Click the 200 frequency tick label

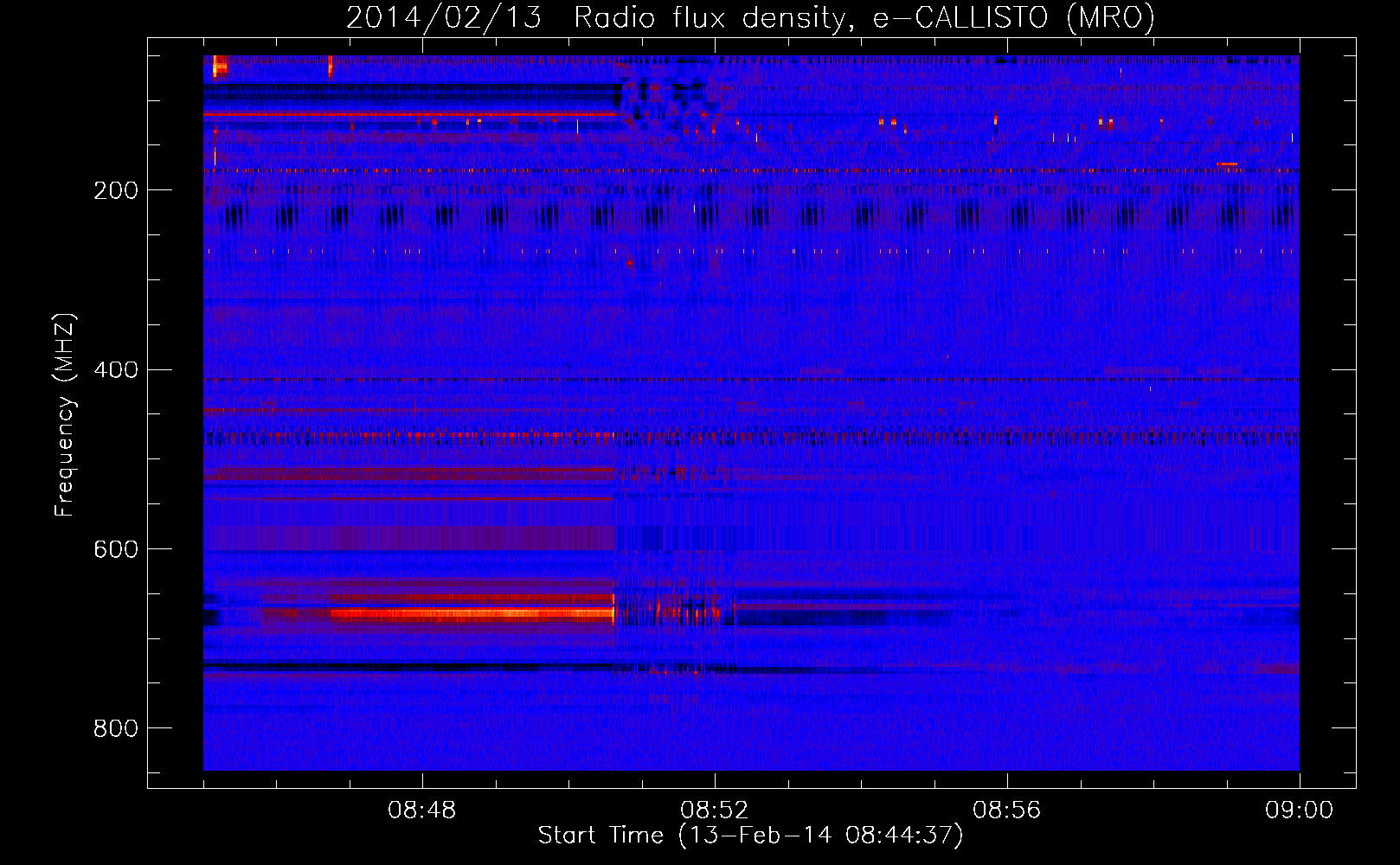pos(116,190)
